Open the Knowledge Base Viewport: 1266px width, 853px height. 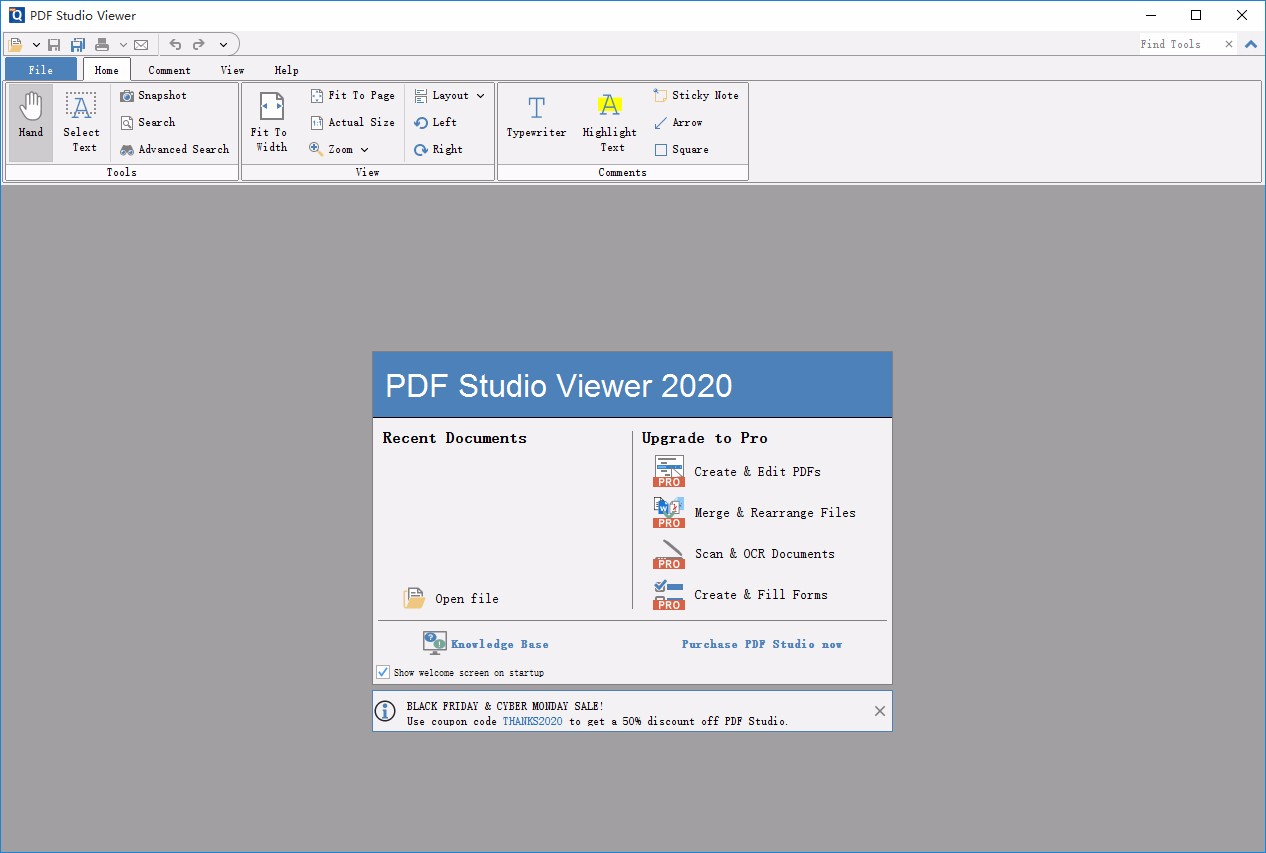point(500,644)
